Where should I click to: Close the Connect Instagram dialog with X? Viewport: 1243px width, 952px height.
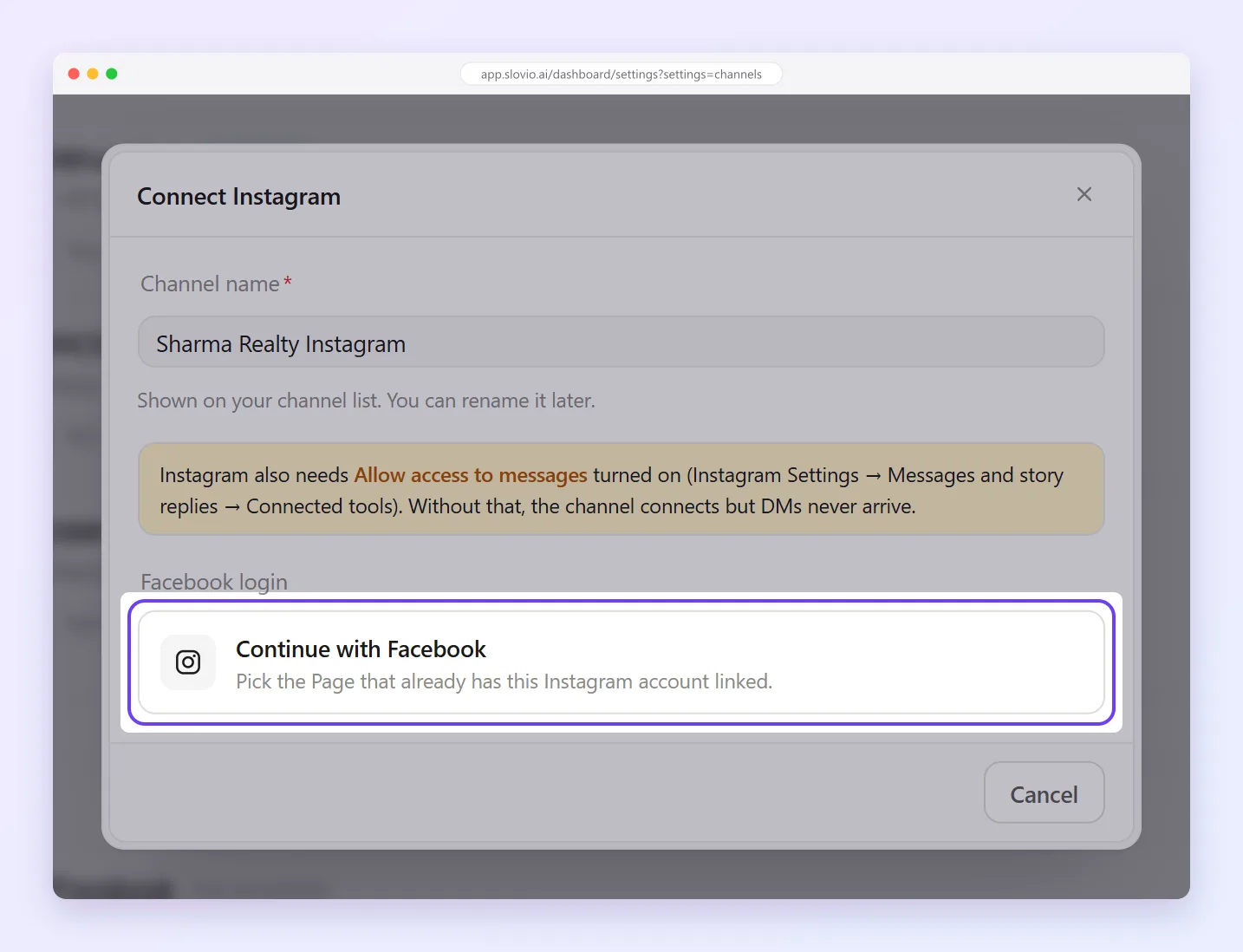(x=1084, y=194)
